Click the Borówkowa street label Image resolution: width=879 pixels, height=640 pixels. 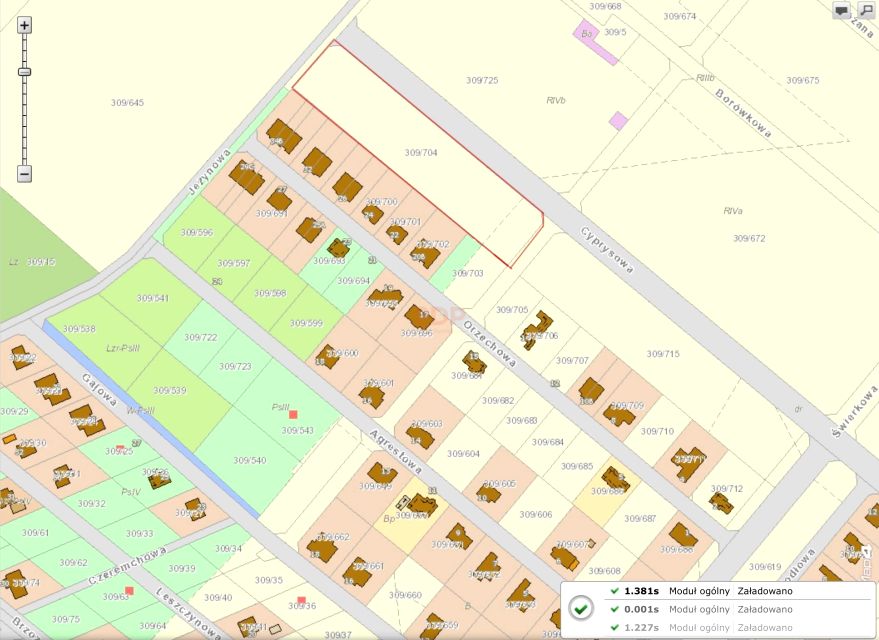click(743, 113)
